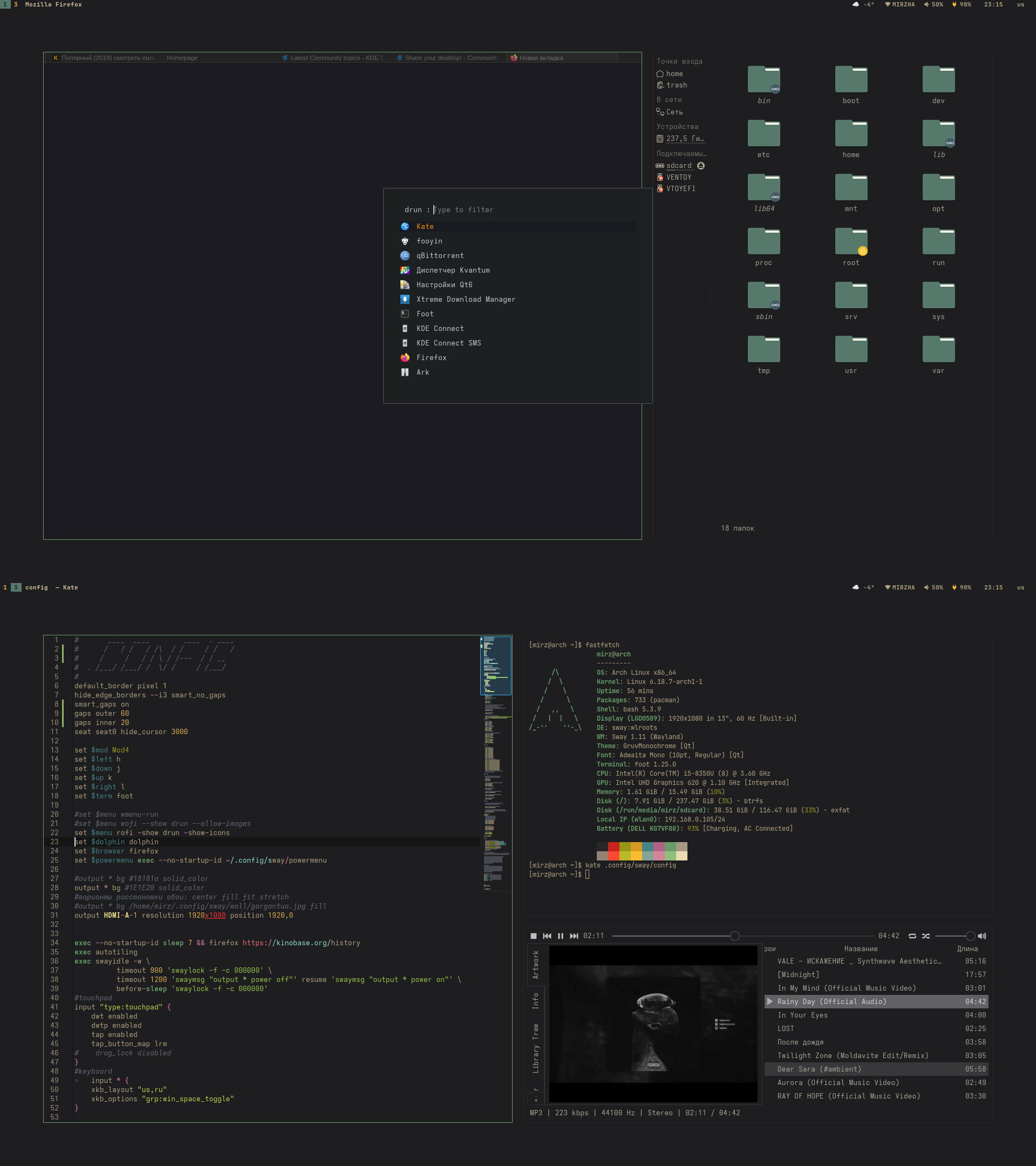Pause the current song
The width and height of the screenshot is (1036, 1166).
561,936
